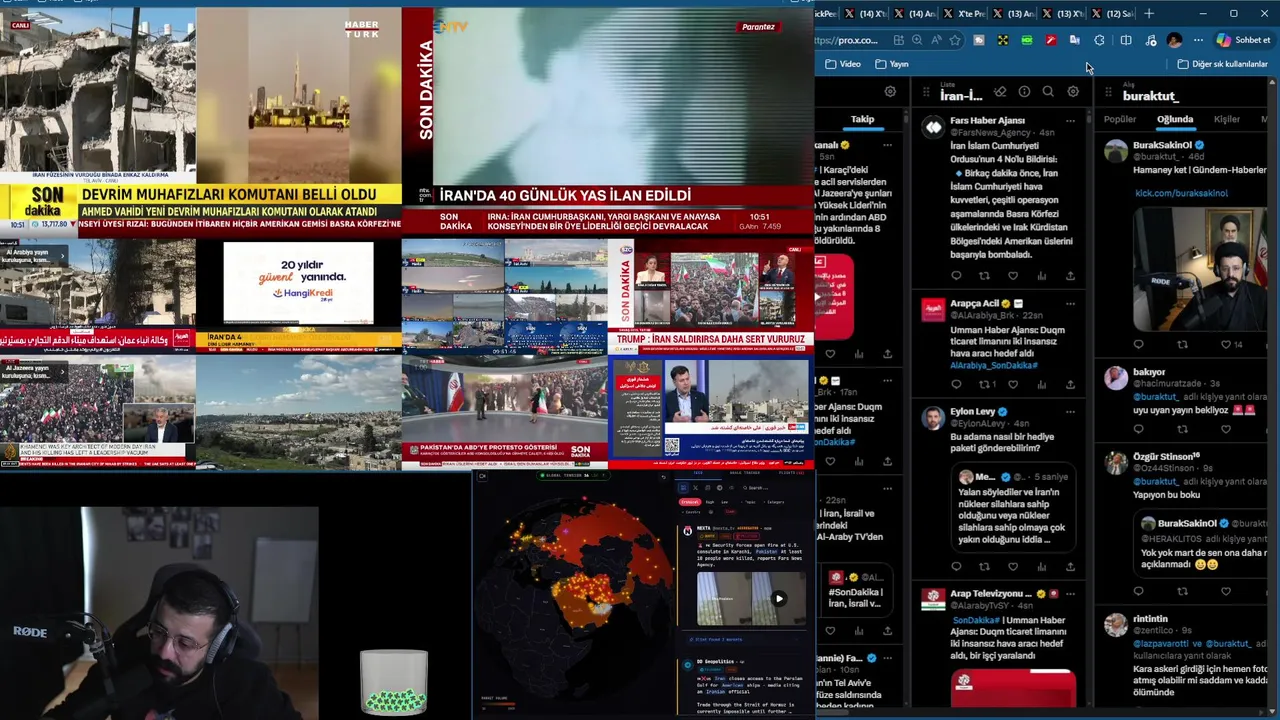1280x720 pixels.
Task: Open the browser extensions puzzle icon
Action: [1099, 40]
